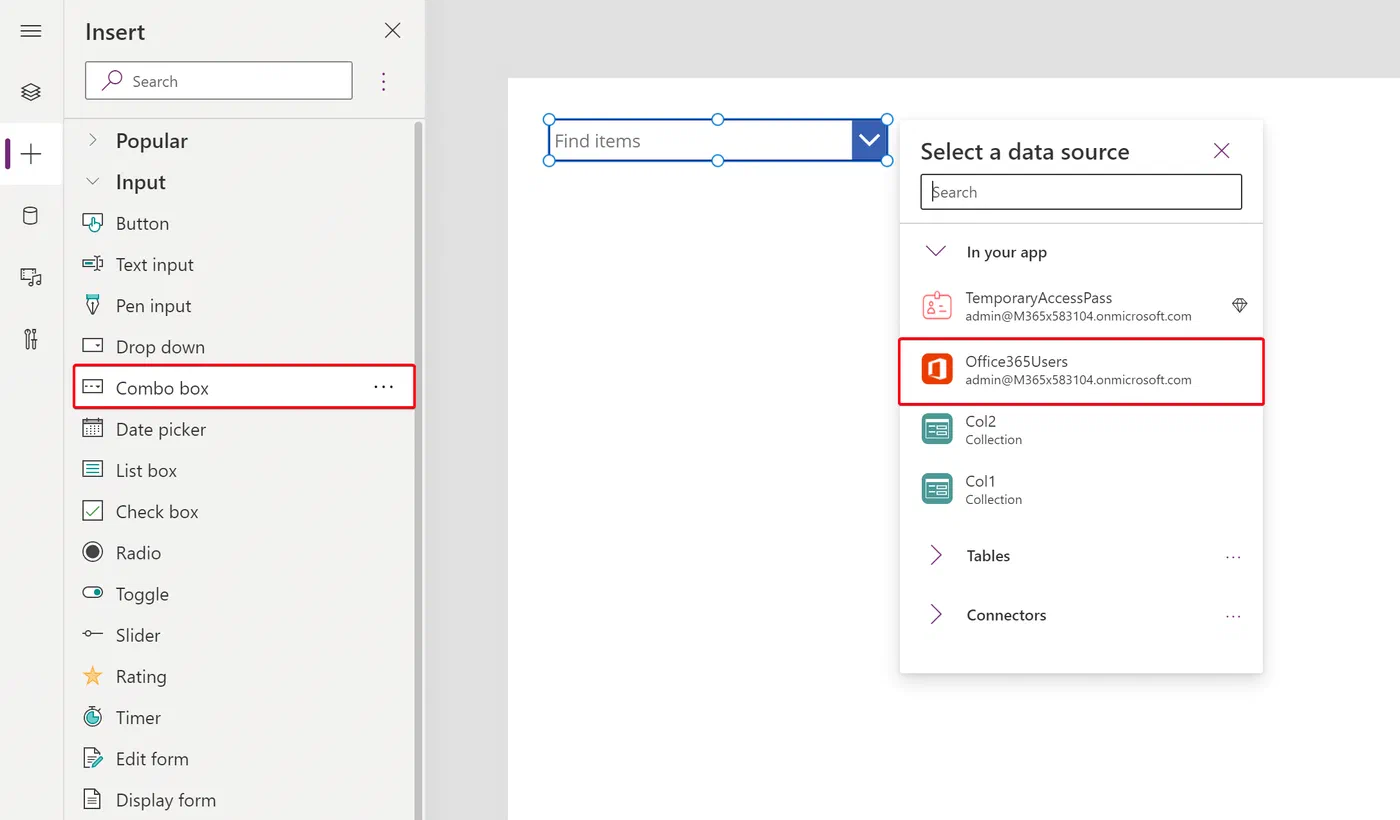Select the Col2 collection
The height and width of the screenshot is (820, 1400).
pyautogui.click(x=1081, y=429)
